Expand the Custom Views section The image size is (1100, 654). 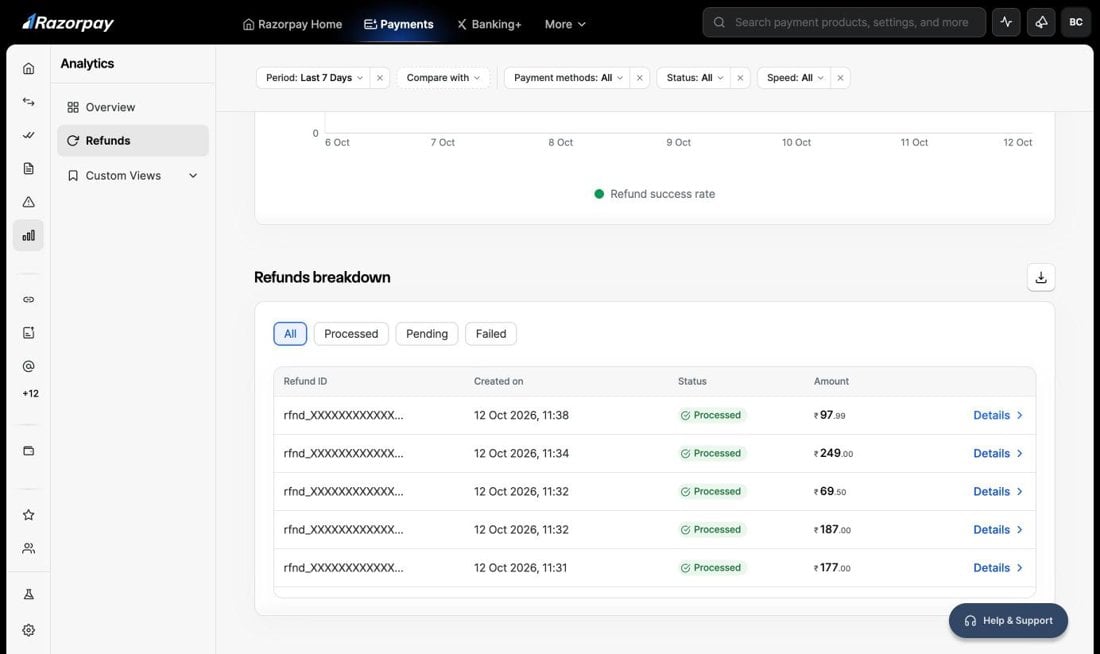click(x=133, y=175)
